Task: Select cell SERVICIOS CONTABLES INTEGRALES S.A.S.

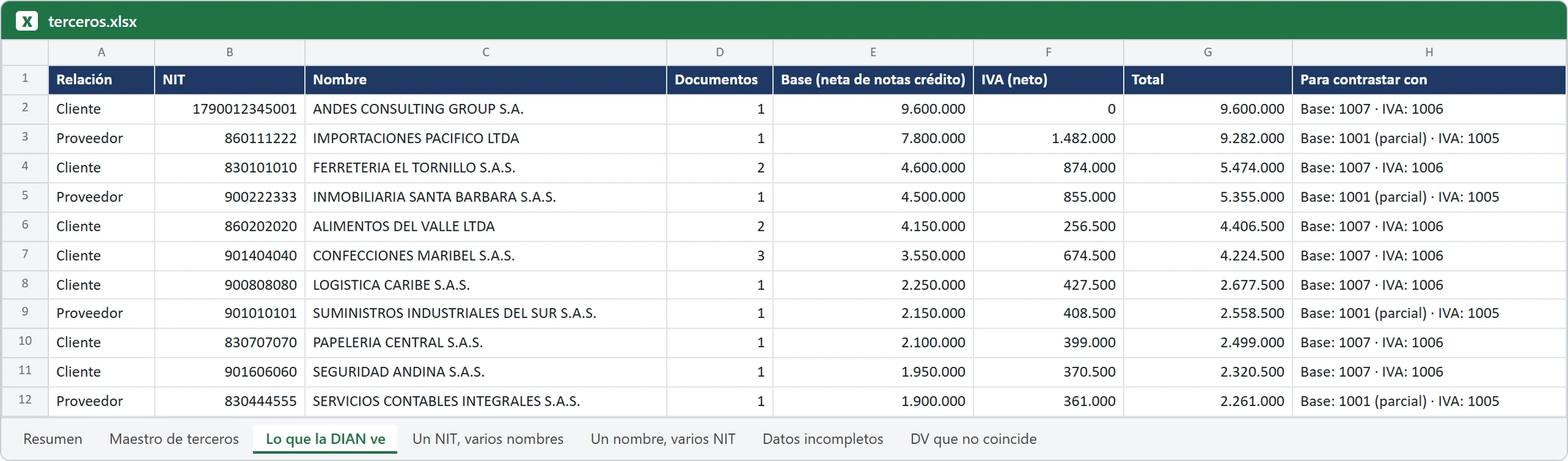Action: pos(485,401)
